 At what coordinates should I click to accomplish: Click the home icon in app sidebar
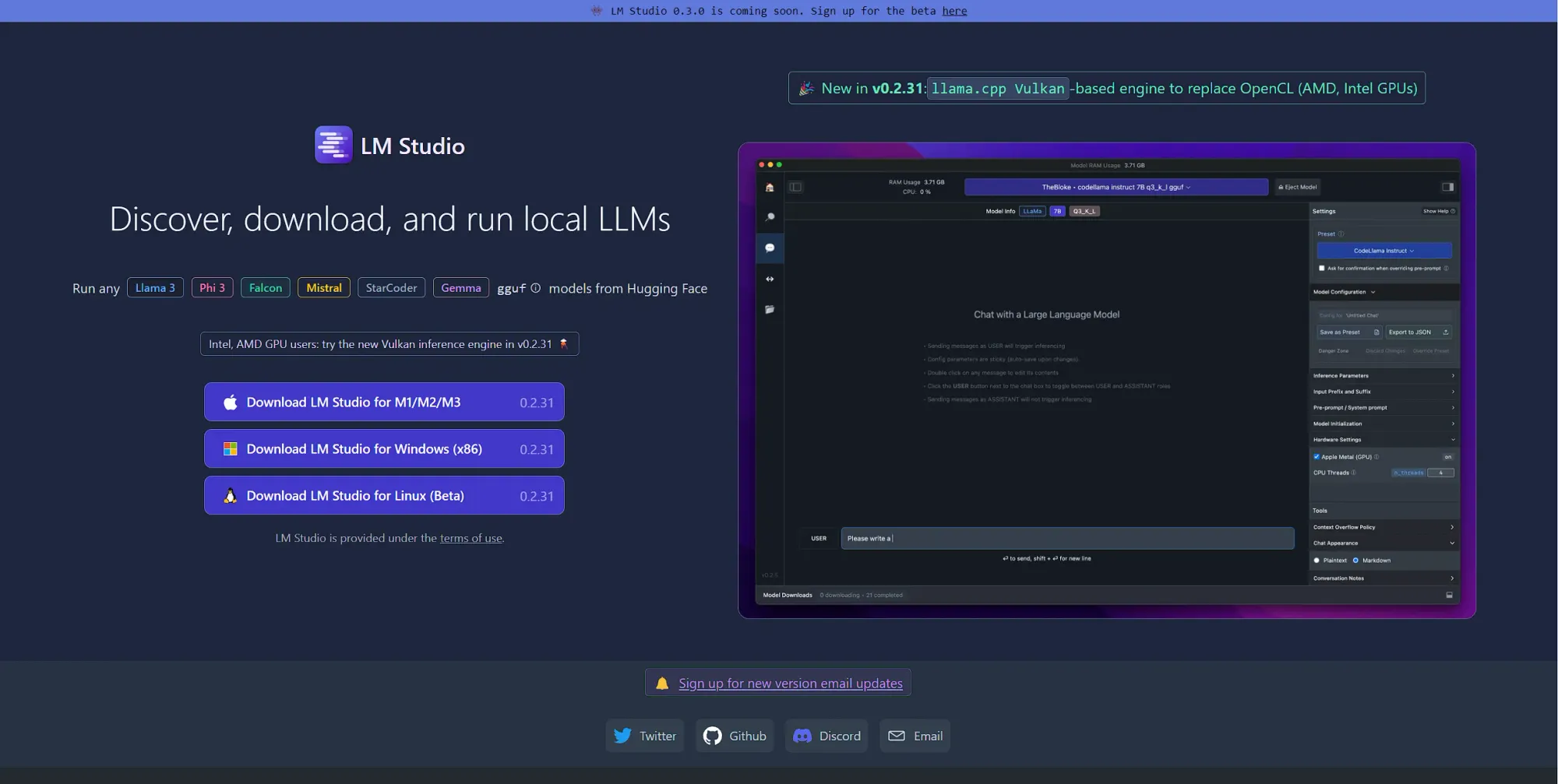[770, 187]
